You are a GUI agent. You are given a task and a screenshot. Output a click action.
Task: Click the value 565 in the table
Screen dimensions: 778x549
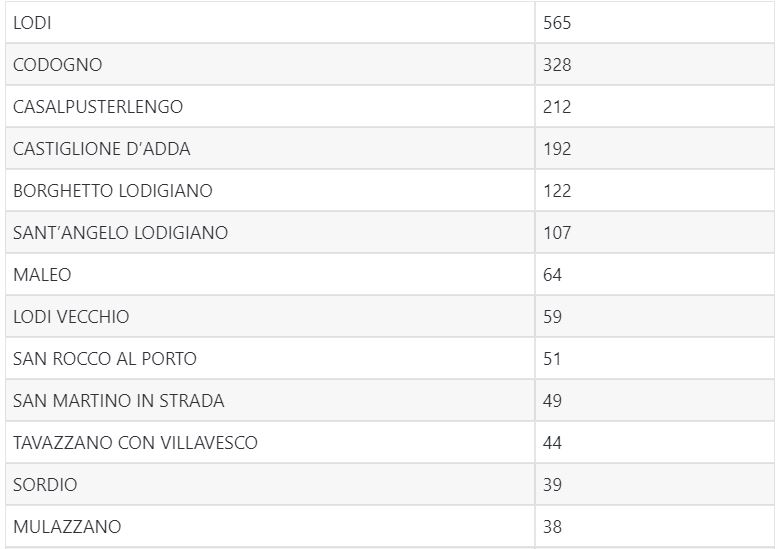[557, 23]
